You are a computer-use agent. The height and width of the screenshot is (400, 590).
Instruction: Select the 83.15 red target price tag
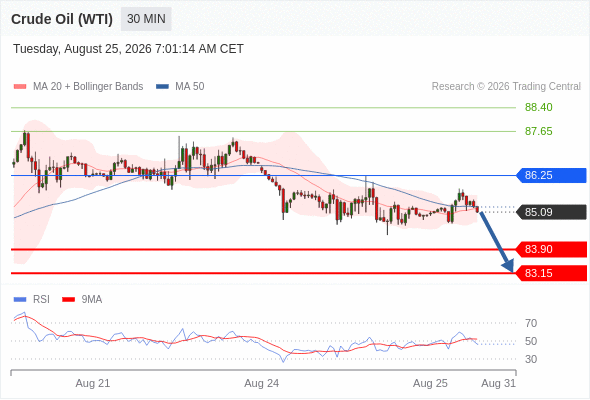pos(551,273)
